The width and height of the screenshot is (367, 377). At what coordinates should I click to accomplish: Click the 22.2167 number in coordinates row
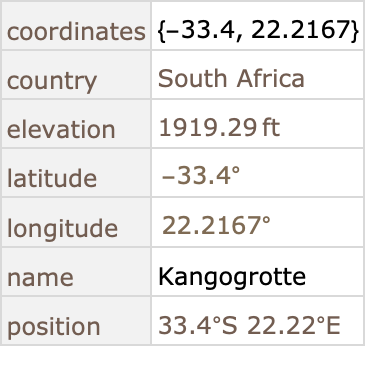click(x=300, y=29)
